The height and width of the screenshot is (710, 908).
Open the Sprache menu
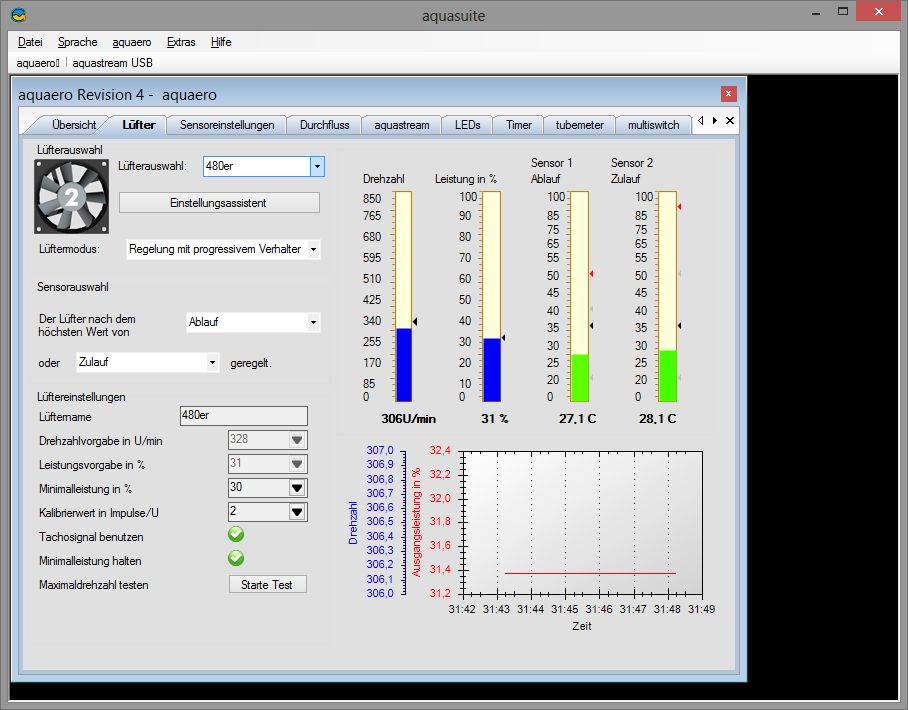(x=78, y=42)
